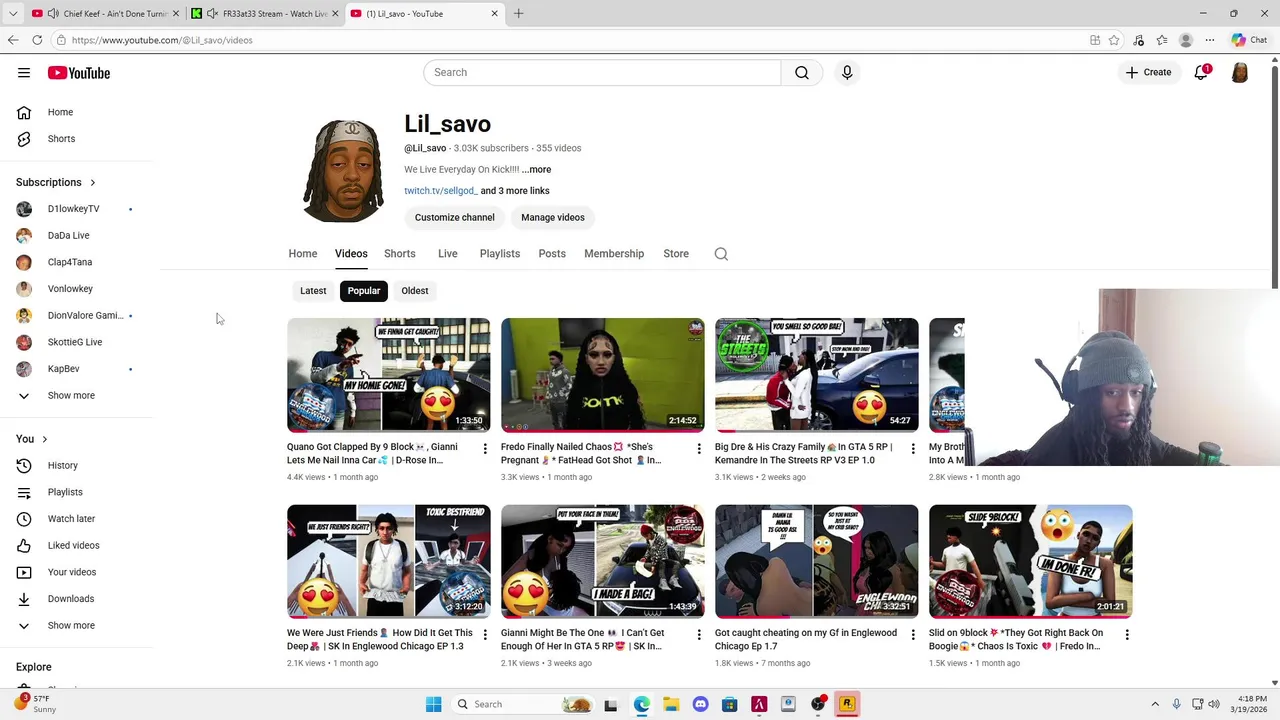The width and height of the screenshot is (1280, 720).
Task: Click the browser address bar
Action: pos(570,40)
